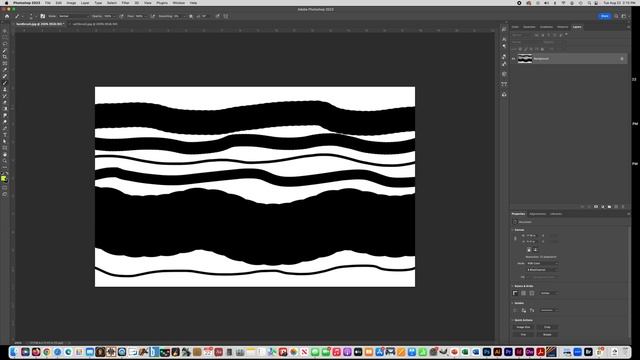This screenshot has width=640, height=360.
Task: Open the layer blend mode dropdown
Action: (527, 42)
